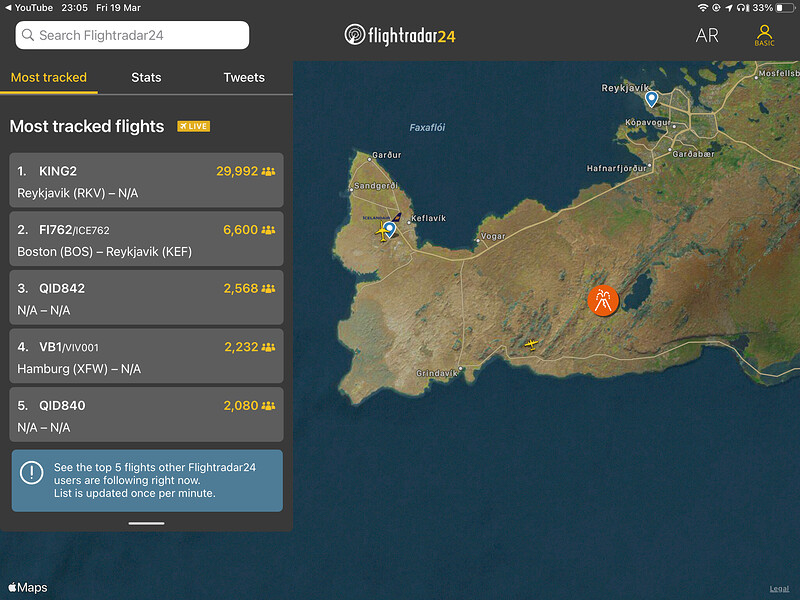Tap the Apple Maps logo
The image size is (800, 600).
28,587
